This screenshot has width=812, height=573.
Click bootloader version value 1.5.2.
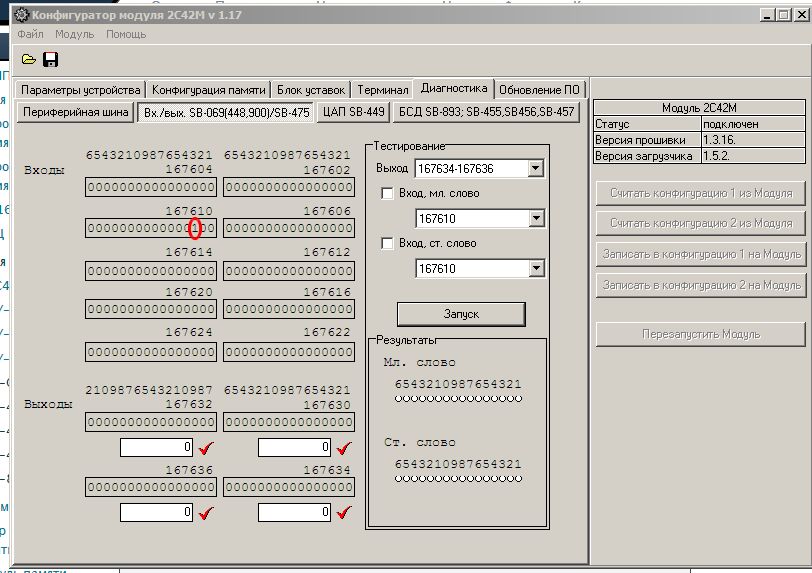coord(753,156)
